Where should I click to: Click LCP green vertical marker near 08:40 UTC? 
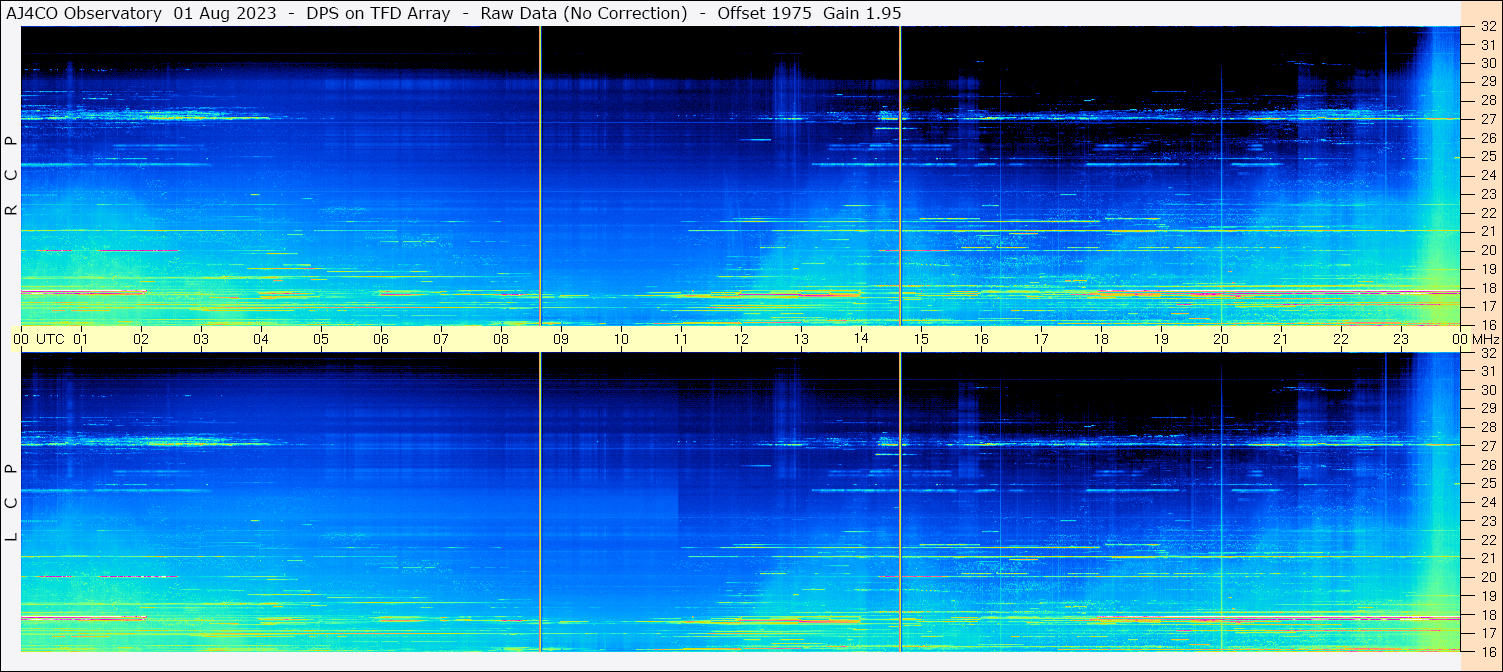[x=540, y=502]
